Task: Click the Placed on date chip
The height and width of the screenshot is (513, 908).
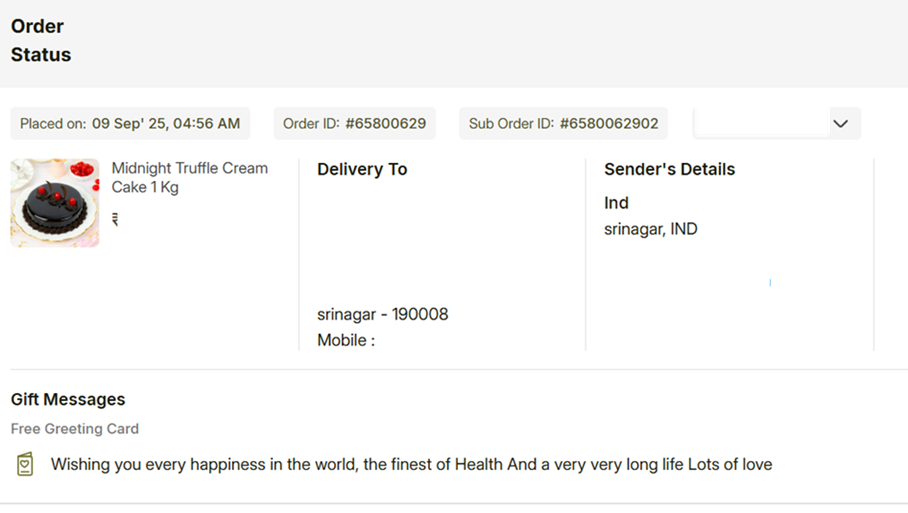Action: tap(130, 124)
